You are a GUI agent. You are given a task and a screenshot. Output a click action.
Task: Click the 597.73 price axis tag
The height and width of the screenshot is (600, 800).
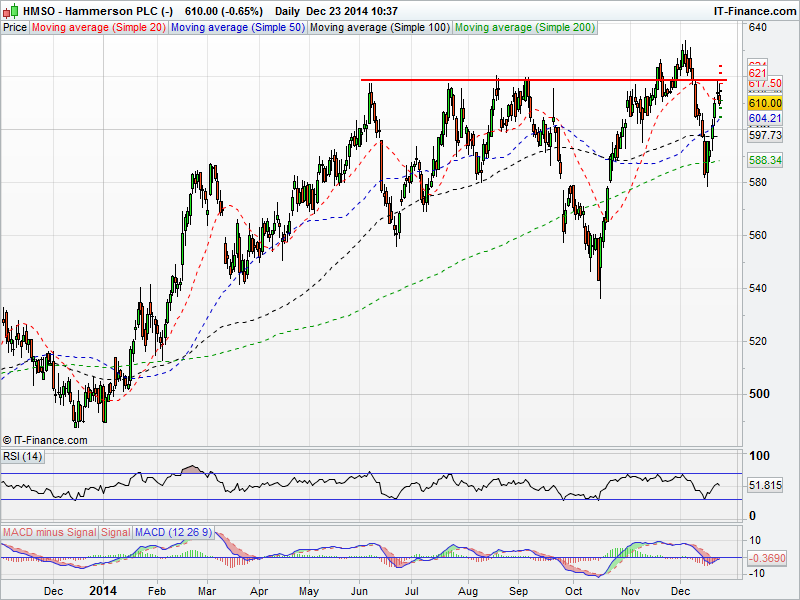tap(764, 135)
